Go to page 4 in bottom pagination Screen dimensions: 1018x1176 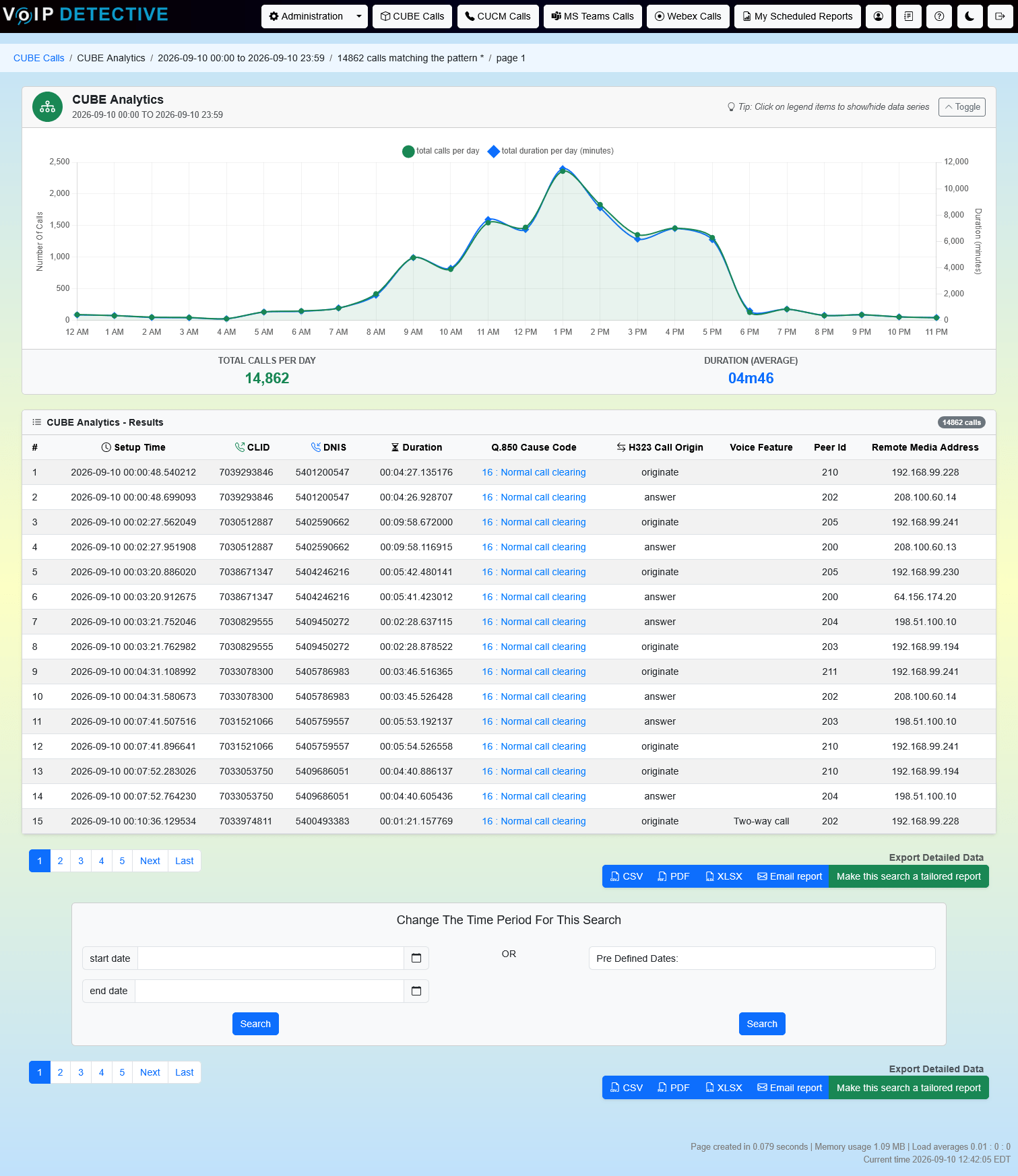pos(101,1072)
